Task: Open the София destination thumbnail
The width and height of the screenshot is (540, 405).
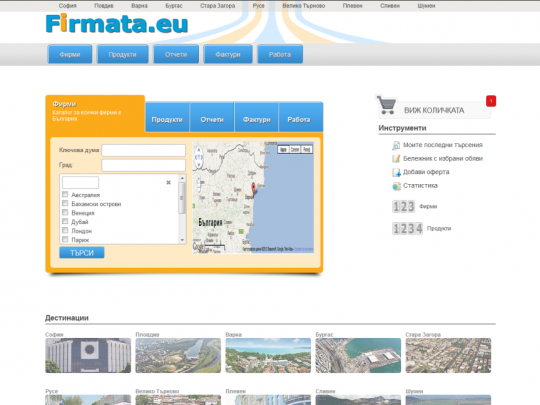Action: click(88, 355)
